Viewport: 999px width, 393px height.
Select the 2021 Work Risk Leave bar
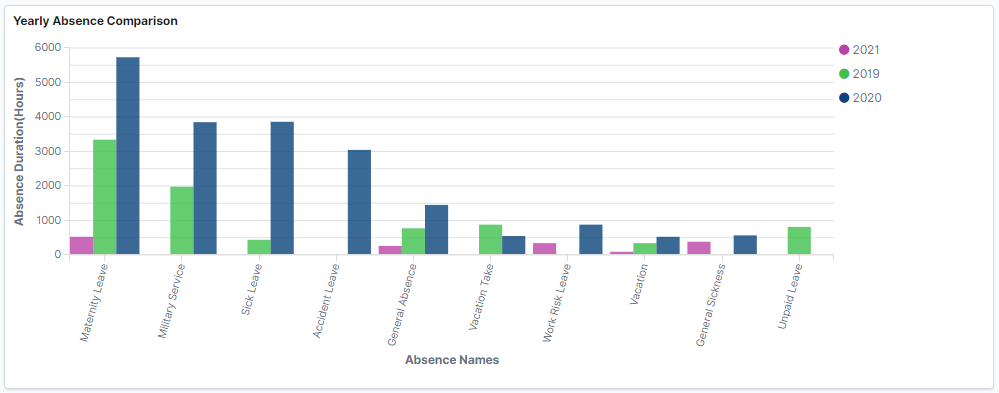tap(545, 249)
